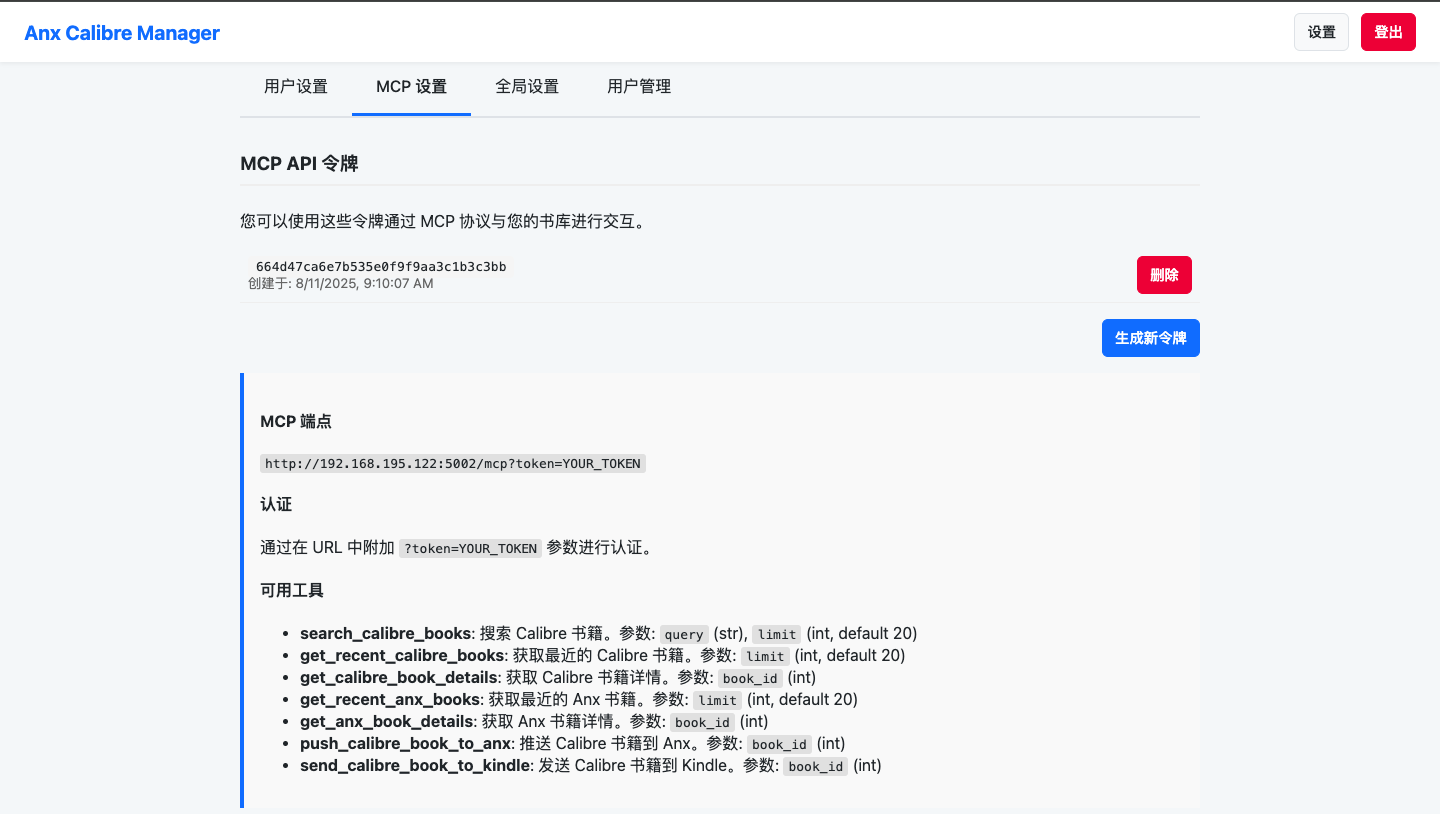This screenshot has width=1440, height=814.
Task: Click the 设置 button in header
Action: 1321,32
